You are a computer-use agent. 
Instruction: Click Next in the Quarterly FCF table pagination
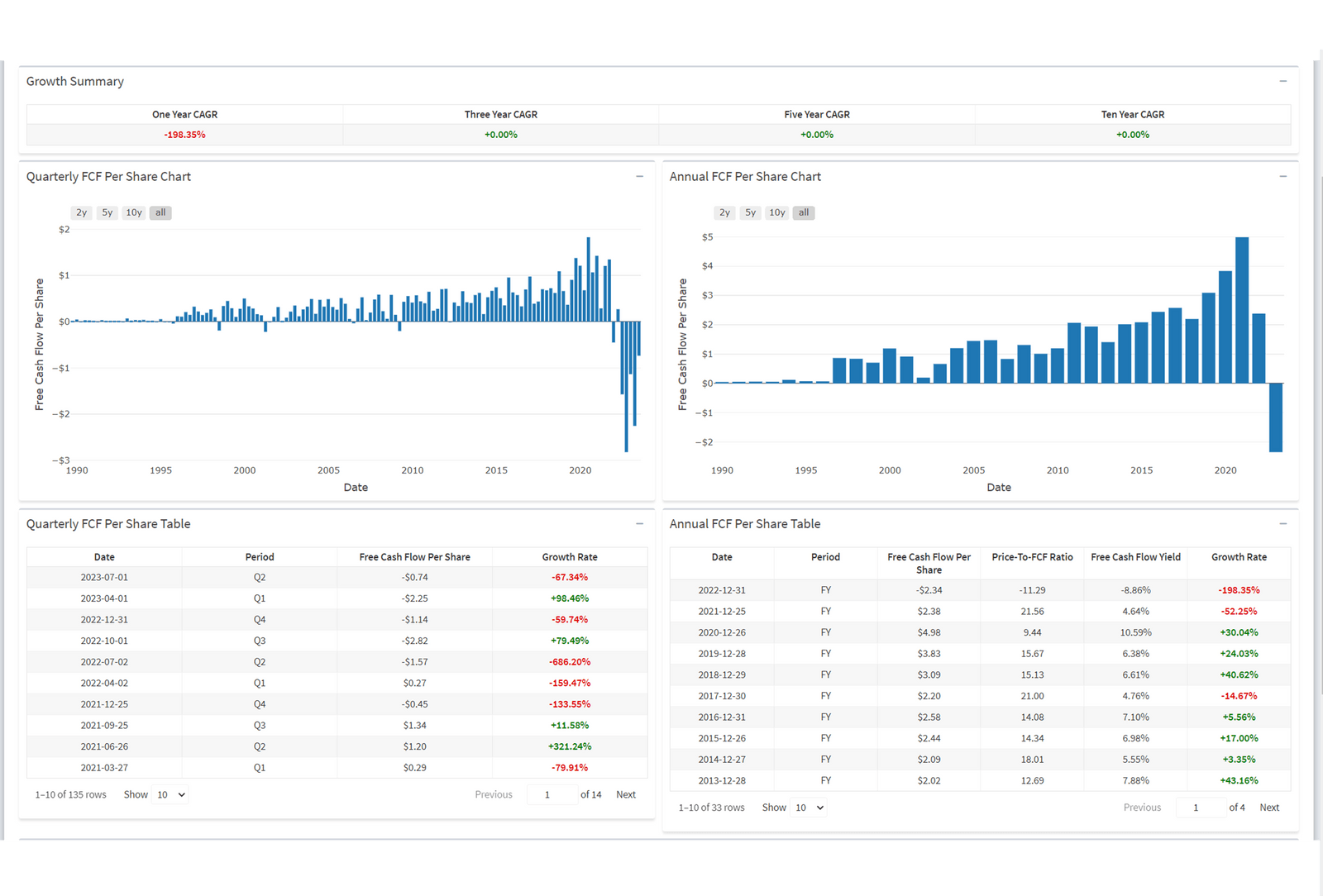tap(626, 794)
